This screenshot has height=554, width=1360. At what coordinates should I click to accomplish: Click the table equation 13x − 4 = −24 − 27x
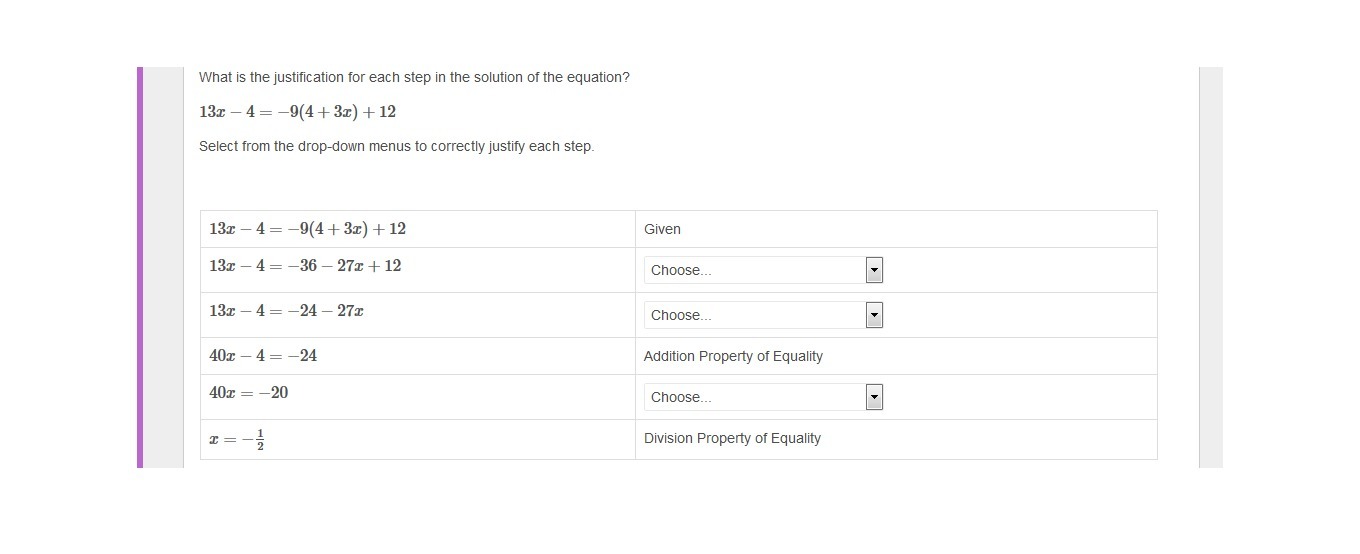click(286, 311)
